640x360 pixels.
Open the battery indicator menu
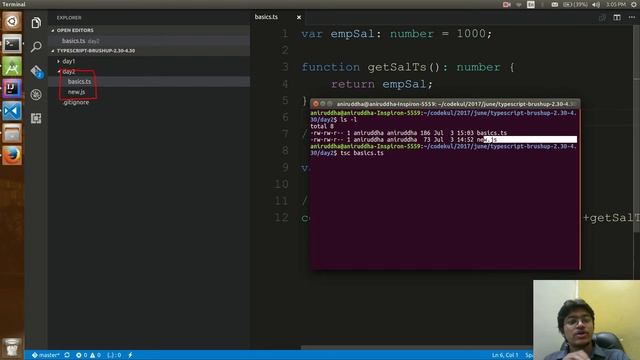click(575, 4)
